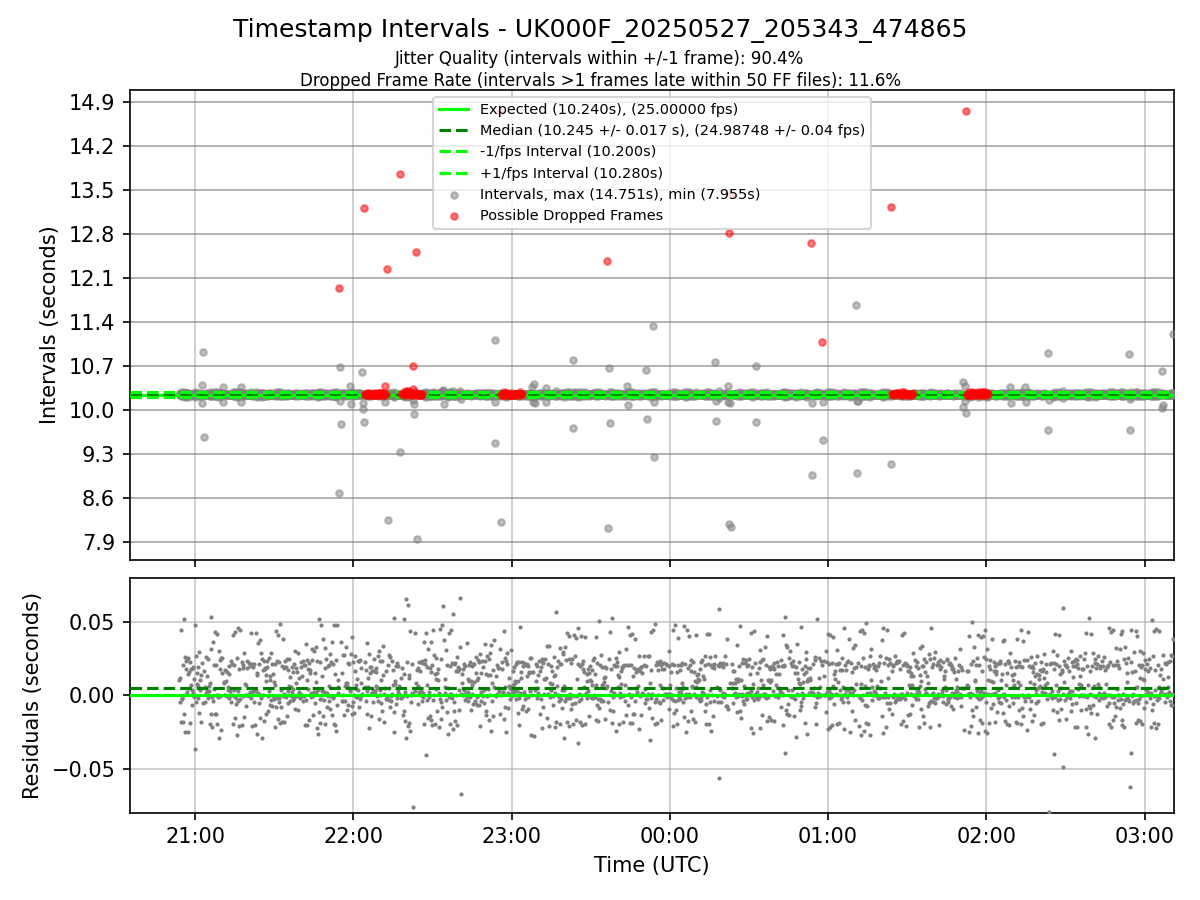The image size is (1200, 900).
Task: Click the y-axis tick label 7.9
Action: pos(99,542)
